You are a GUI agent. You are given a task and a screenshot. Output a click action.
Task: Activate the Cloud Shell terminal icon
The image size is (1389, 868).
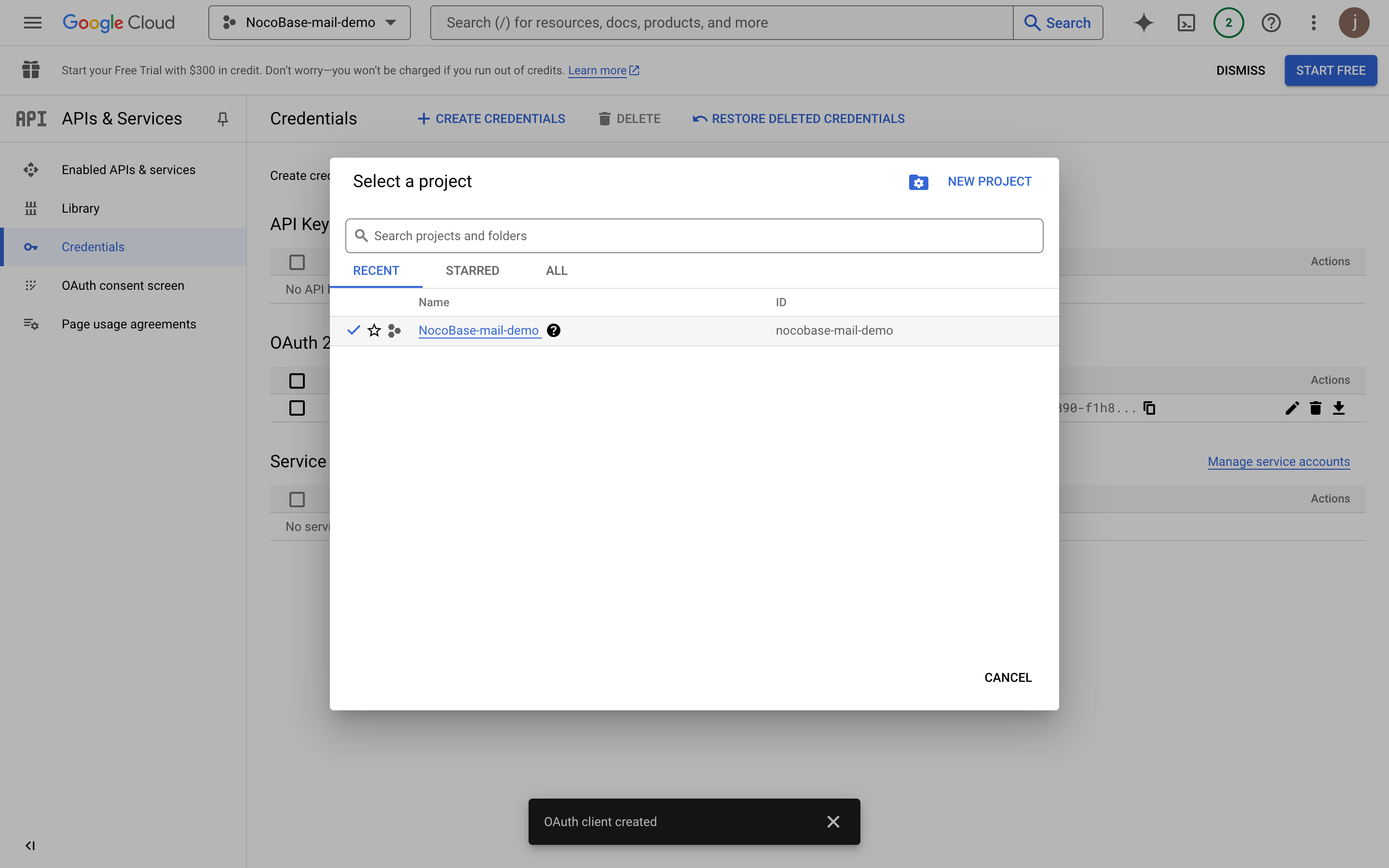[x=1186, y=23]
